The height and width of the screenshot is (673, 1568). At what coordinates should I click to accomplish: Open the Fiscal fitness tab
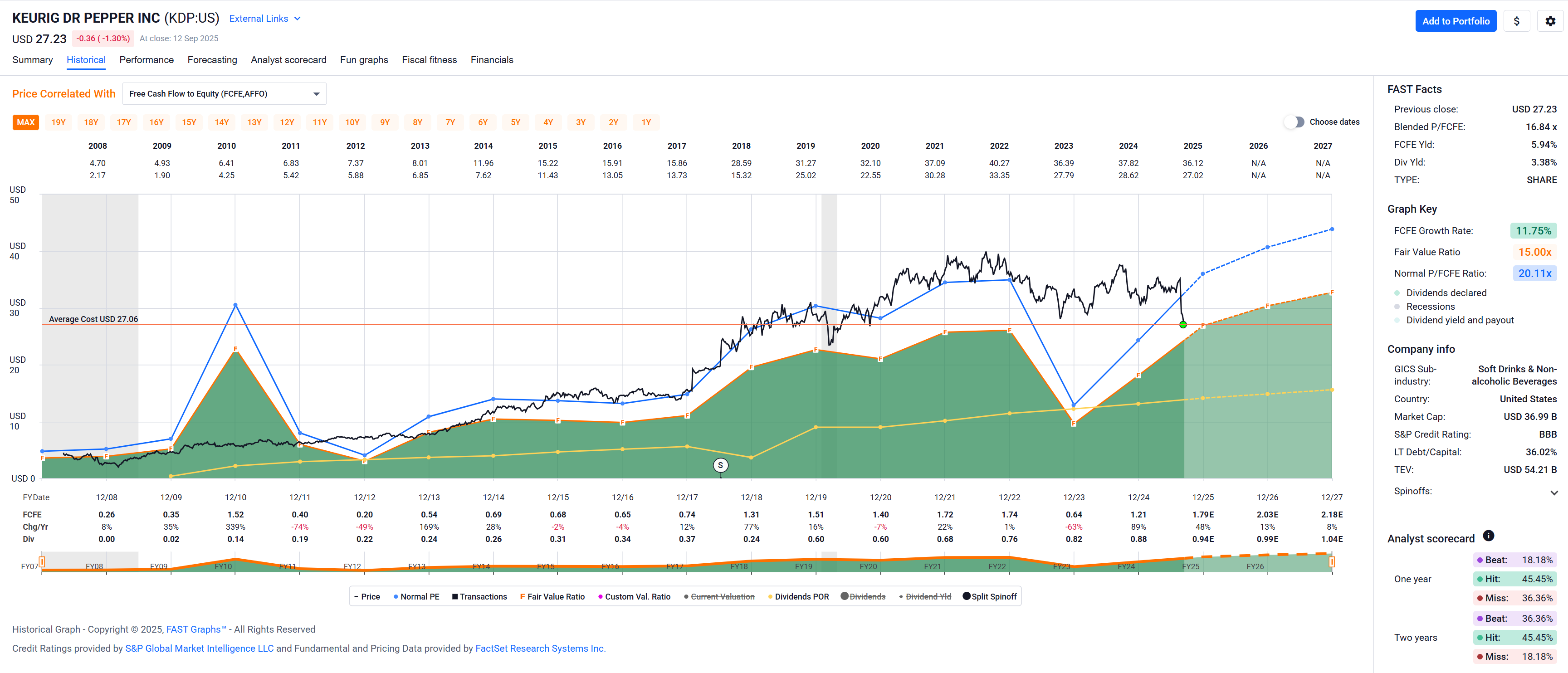pos(429,59)
